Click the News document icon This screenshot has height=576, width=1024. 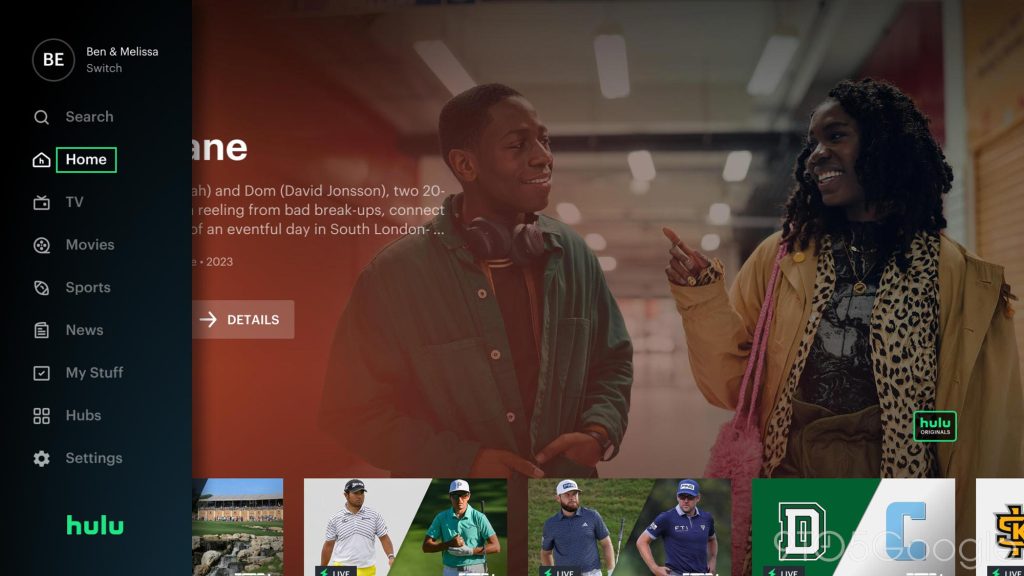pyautogui.click(x=41, y=330)
